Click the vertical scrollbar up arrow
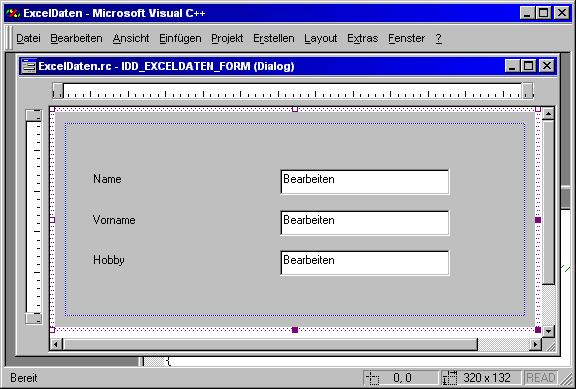The width and height of the screenshot is (576, 389). tap(548, 114)
